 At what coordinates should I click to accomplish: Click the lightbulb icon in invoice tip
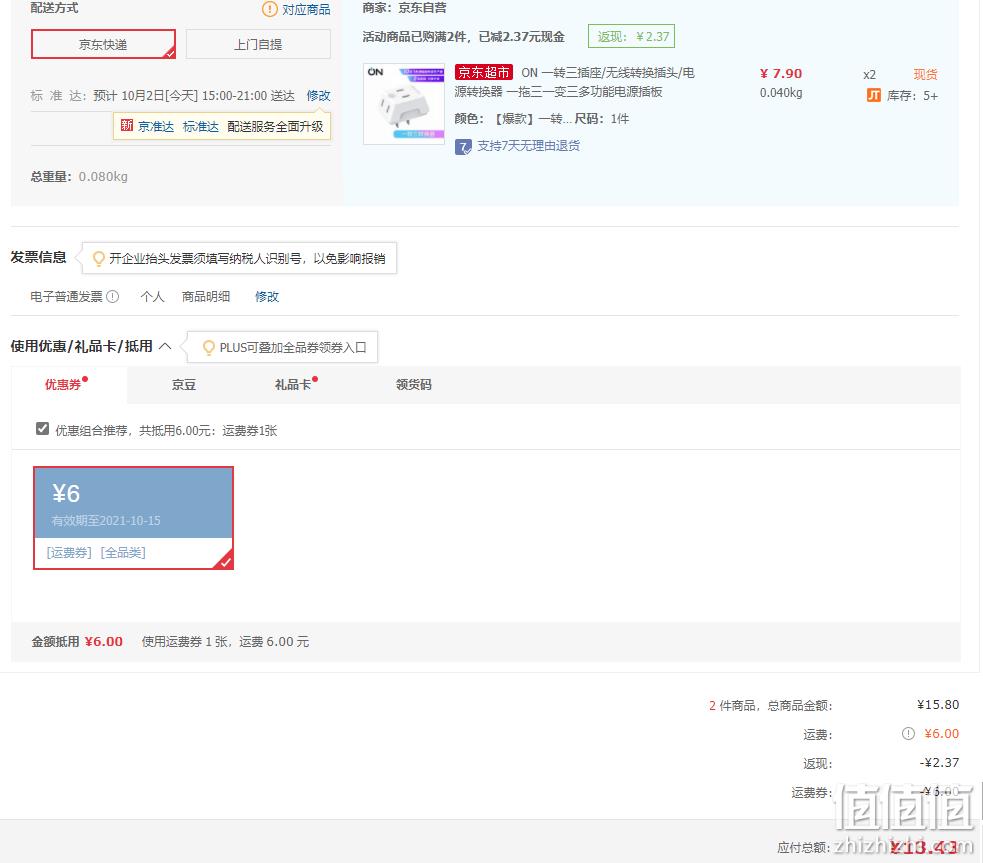pyautogui.click(x=98, y=258)
